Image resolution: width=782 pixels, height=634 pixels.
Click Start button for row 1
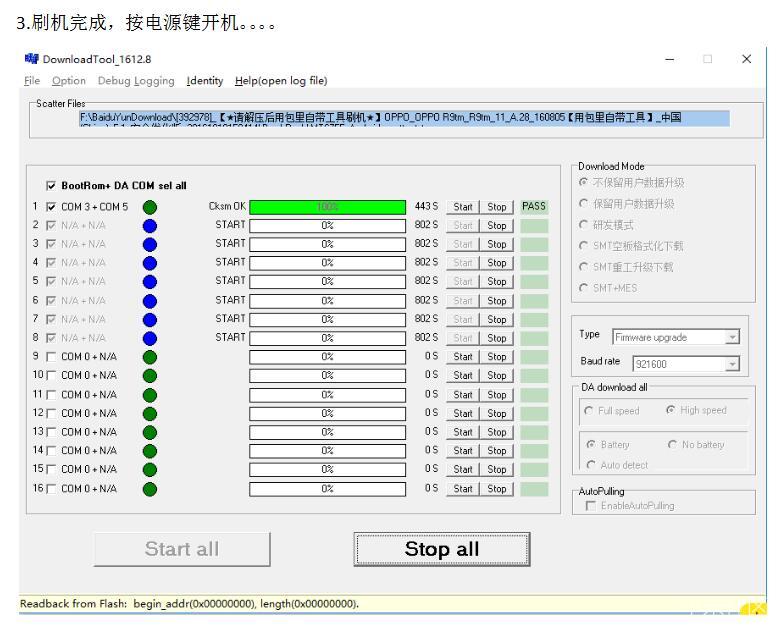pyautogui.click(x=463, y=207)
